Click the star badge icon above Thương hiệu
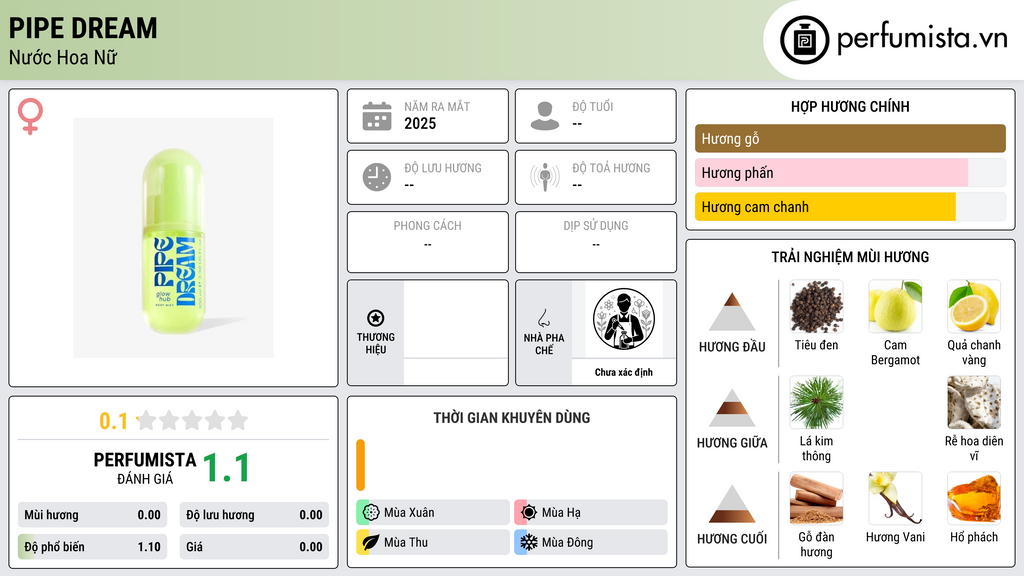Viewport: 1024px width, 576px height. click(x=376, y=318)
